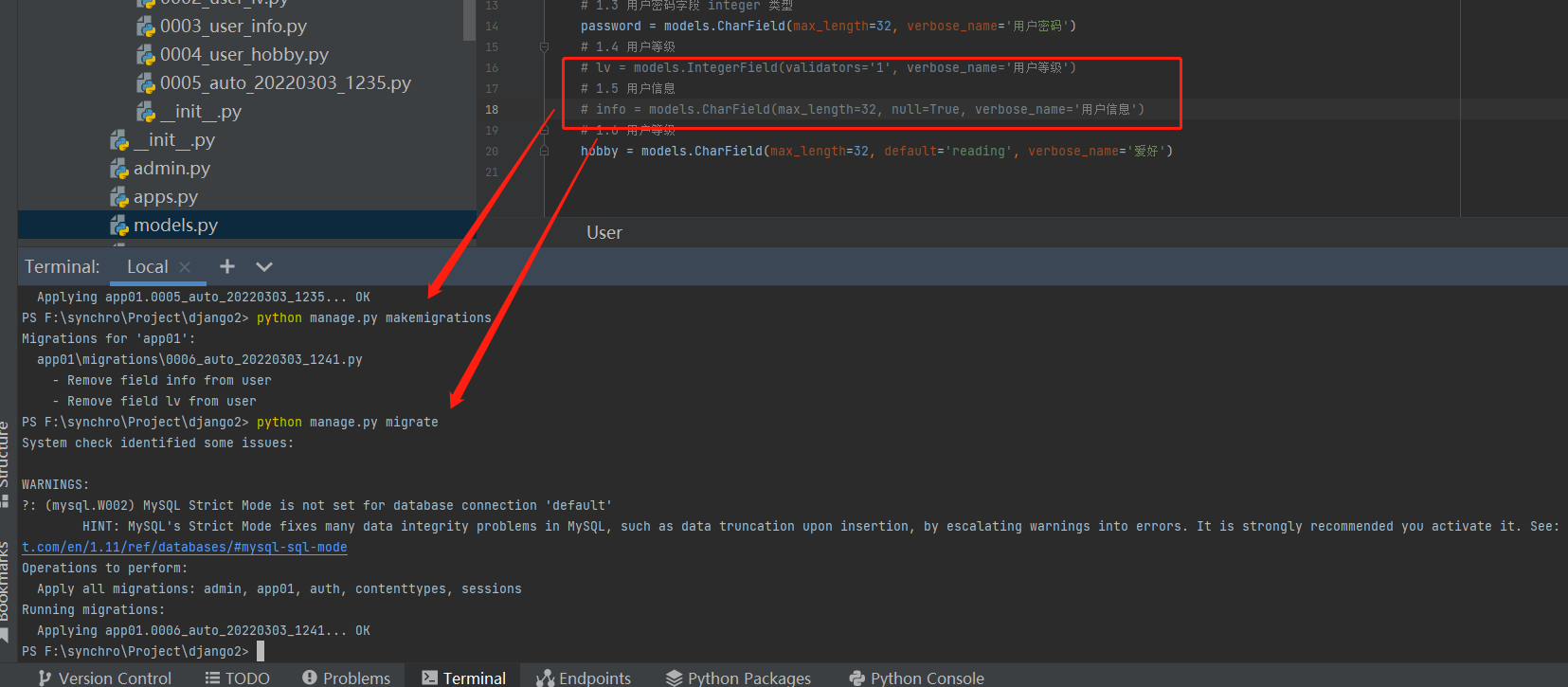Open terminal shell options dropdown arrow
The height and width of the screenshot is (687, 1568).
(x=264, y=267)
